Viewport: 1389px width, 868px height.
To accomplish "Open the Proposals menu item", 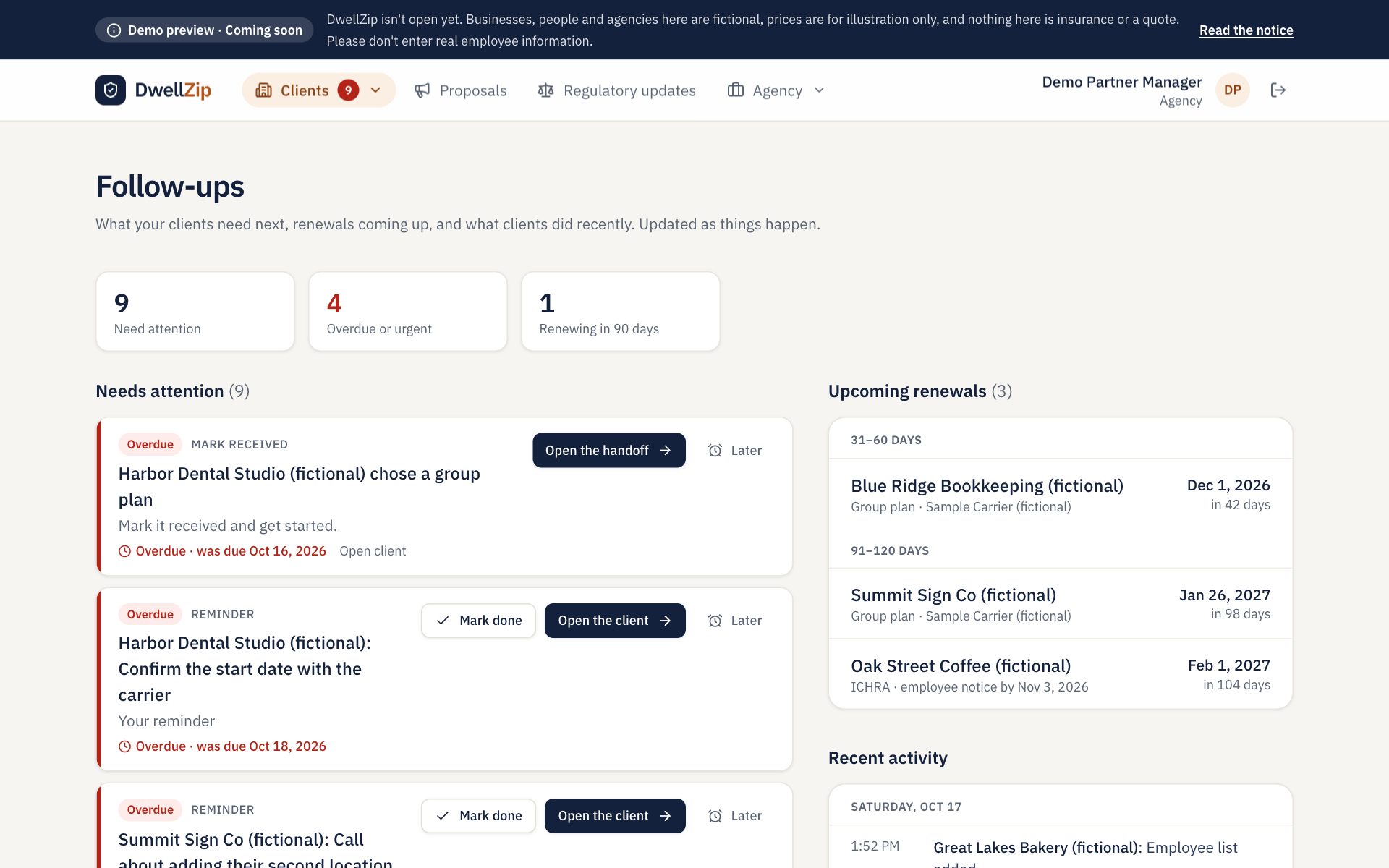I will click(x=461, y=90).
